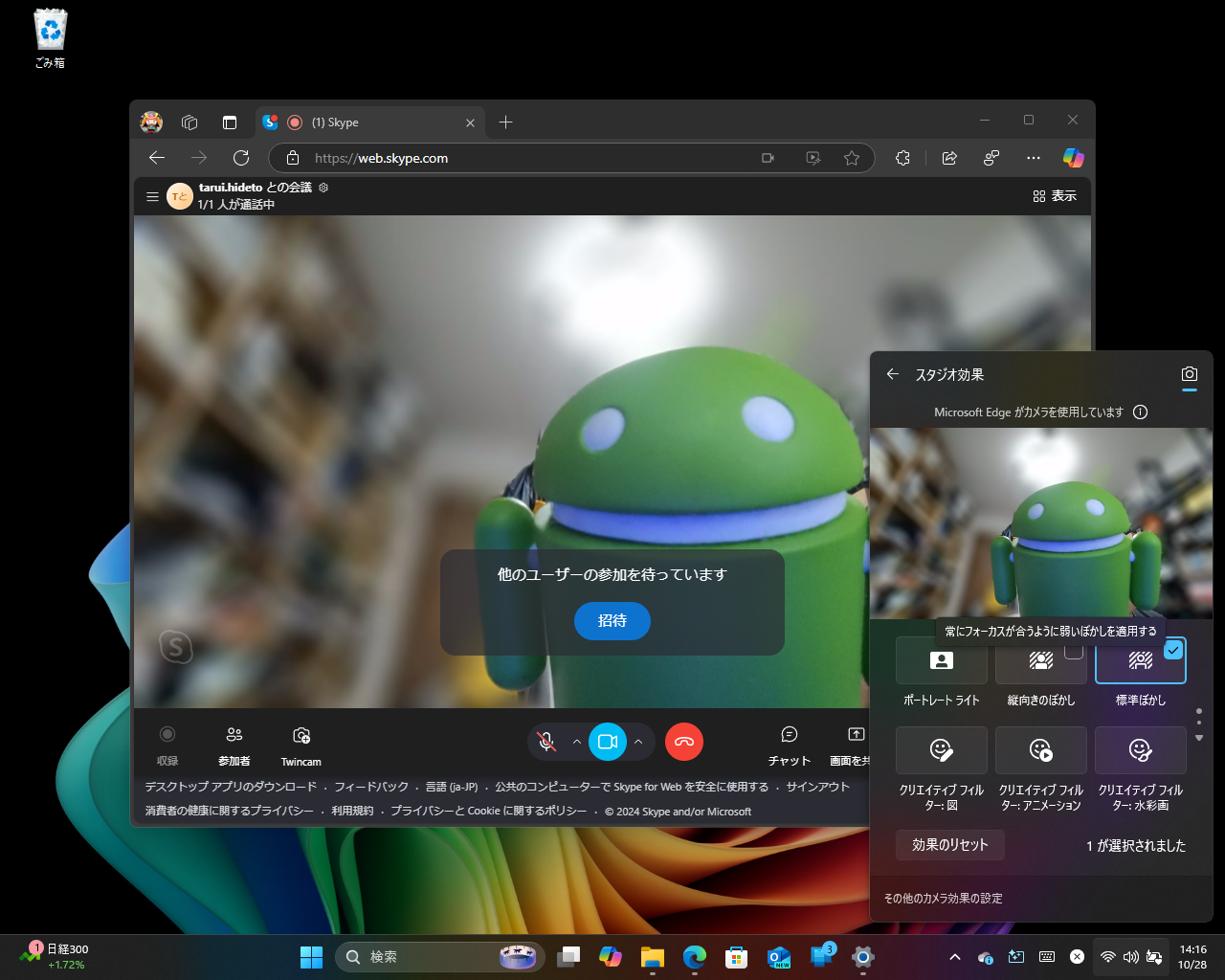The image size is (1225, 980).
Task: Open the 表示 (view) menu
Action: point(1055,195)
